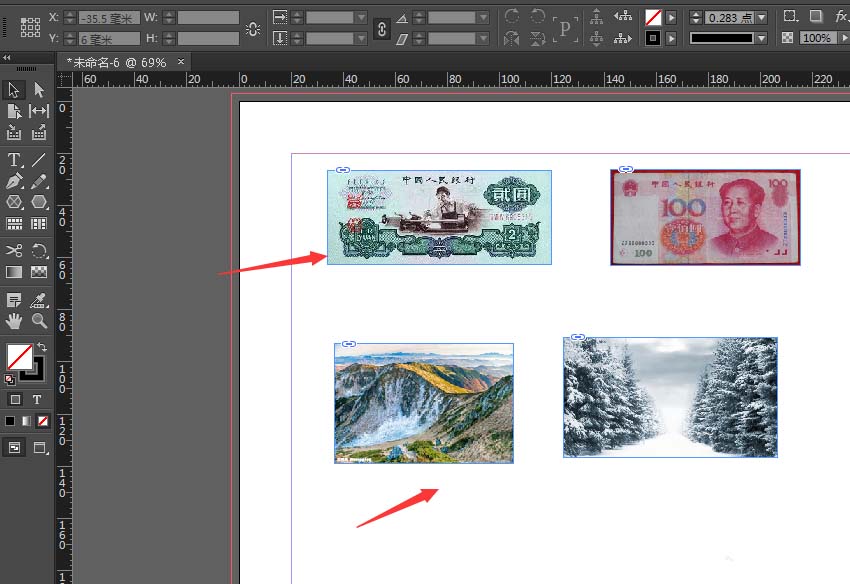Open the scale X percentage dropdown
This screenshot has width=850, height=584.
(x=362, y=18)
